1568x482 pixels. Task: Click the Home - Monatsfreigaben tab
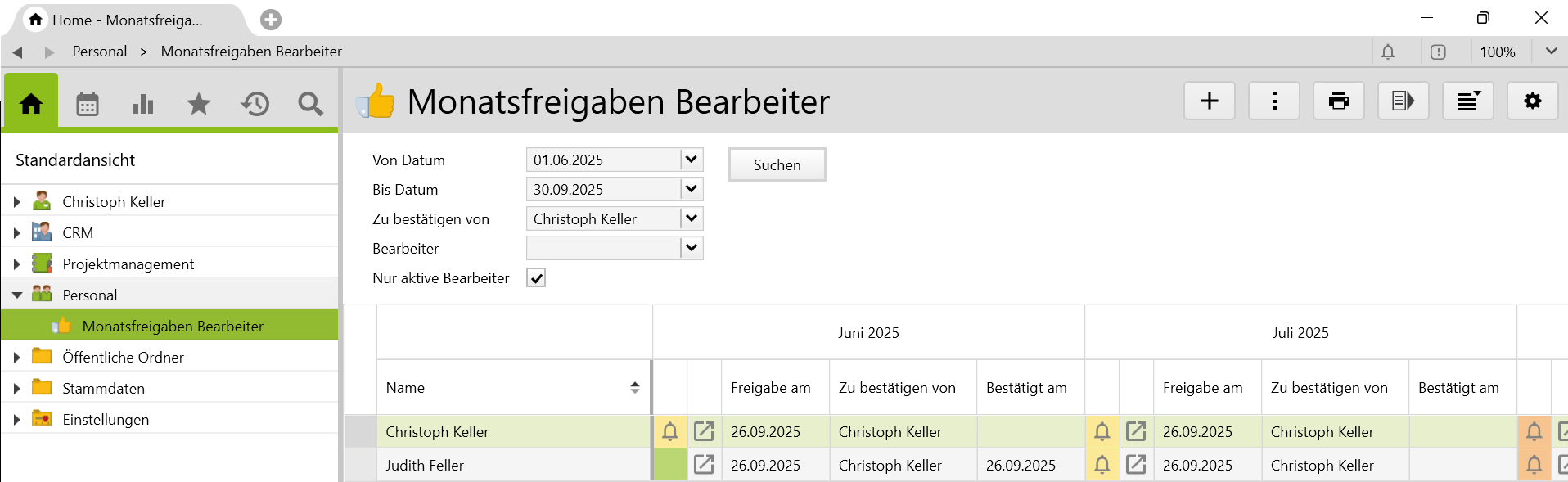(x=127, y=20)
